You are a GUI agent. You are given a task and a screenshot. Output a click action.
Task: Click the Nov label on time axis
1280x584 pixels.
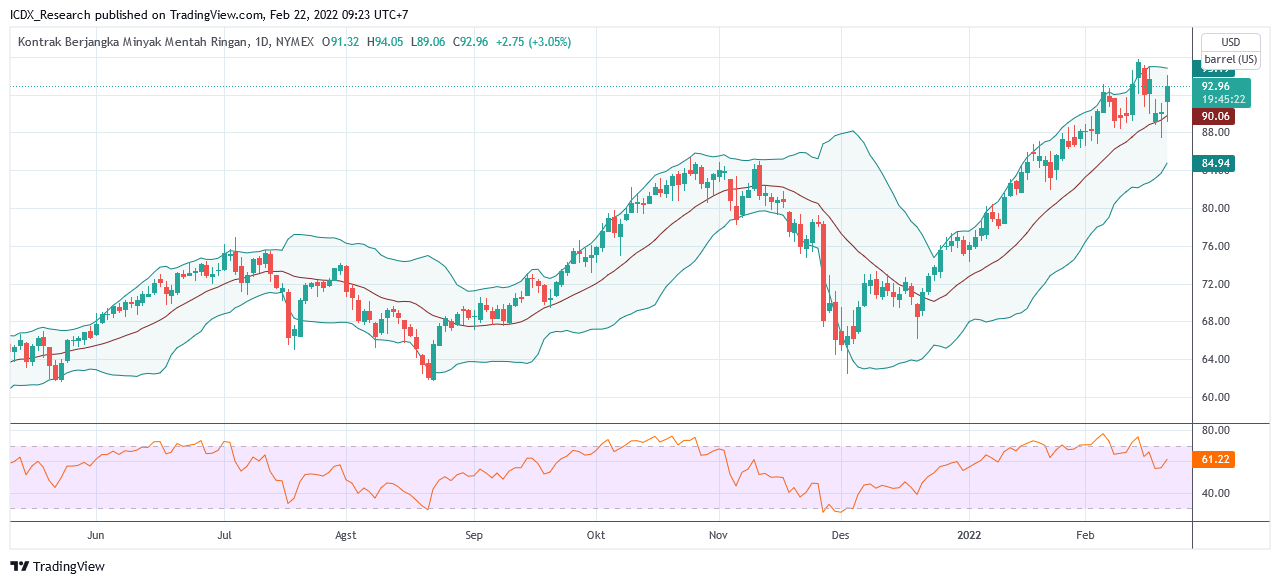click(x=717, y=535)
